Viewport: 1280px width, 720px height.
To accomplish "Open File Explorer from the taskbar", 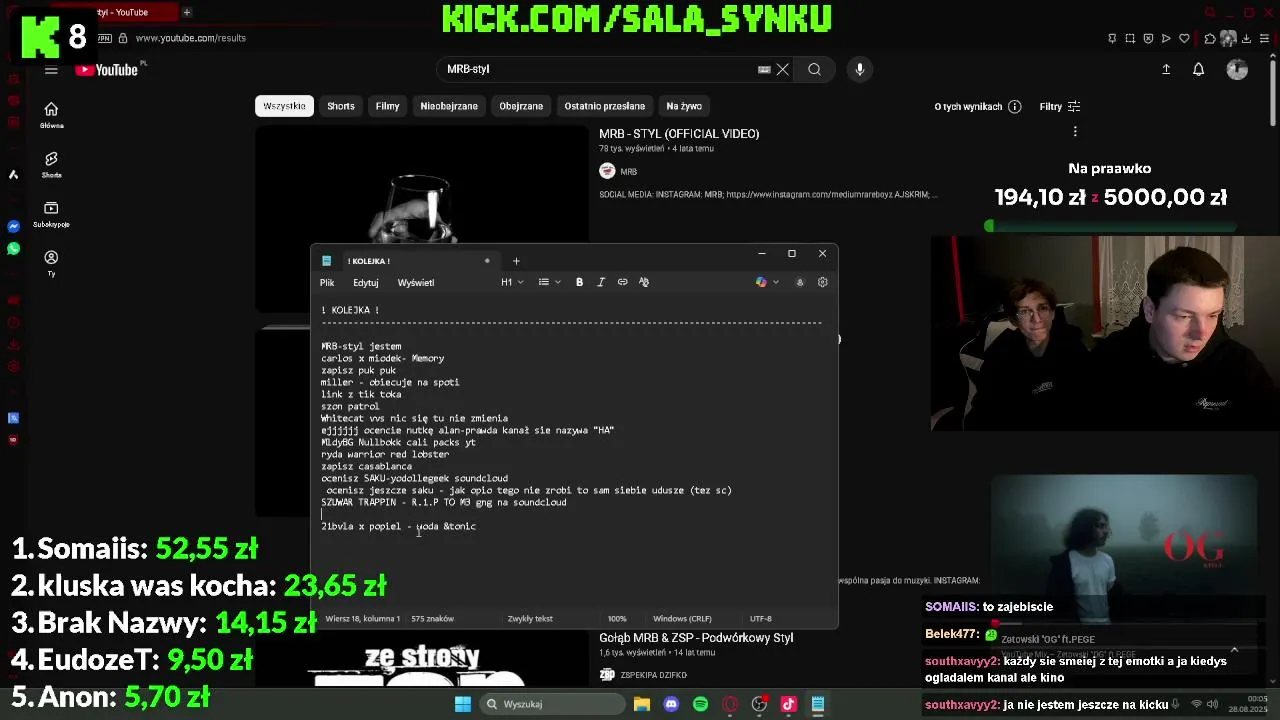I will coord(642,704).
